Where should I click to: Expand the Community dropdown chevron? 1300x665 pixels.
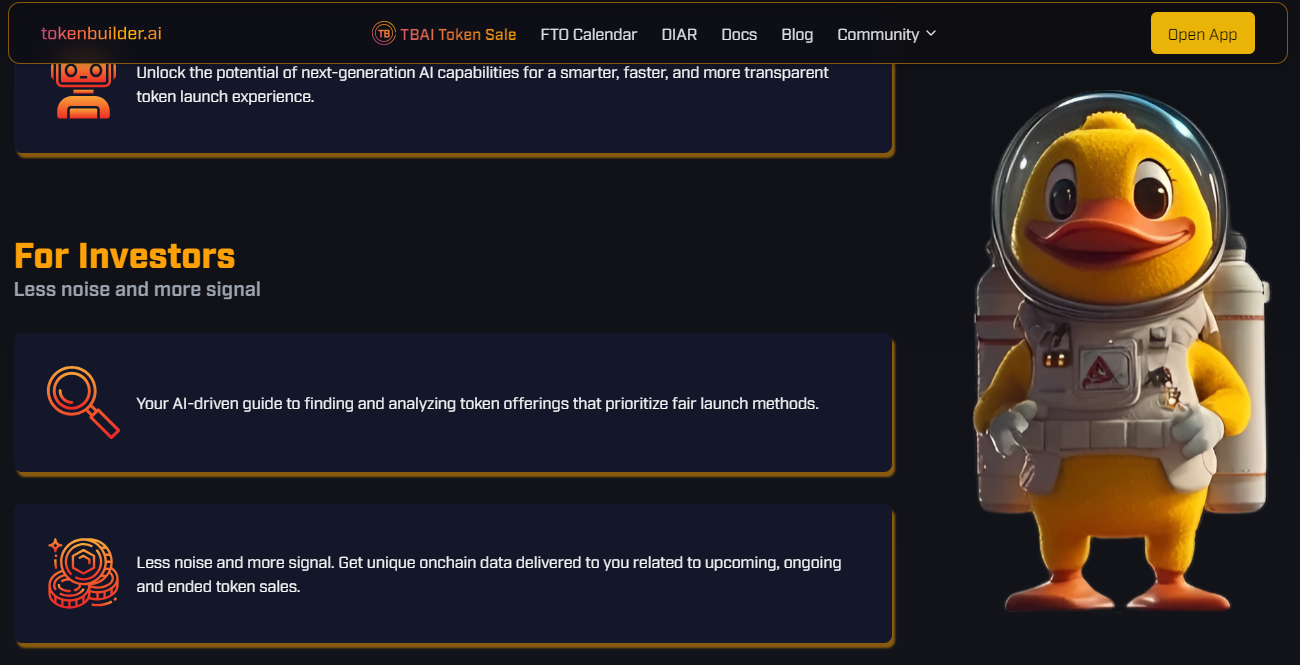[931, 33]
